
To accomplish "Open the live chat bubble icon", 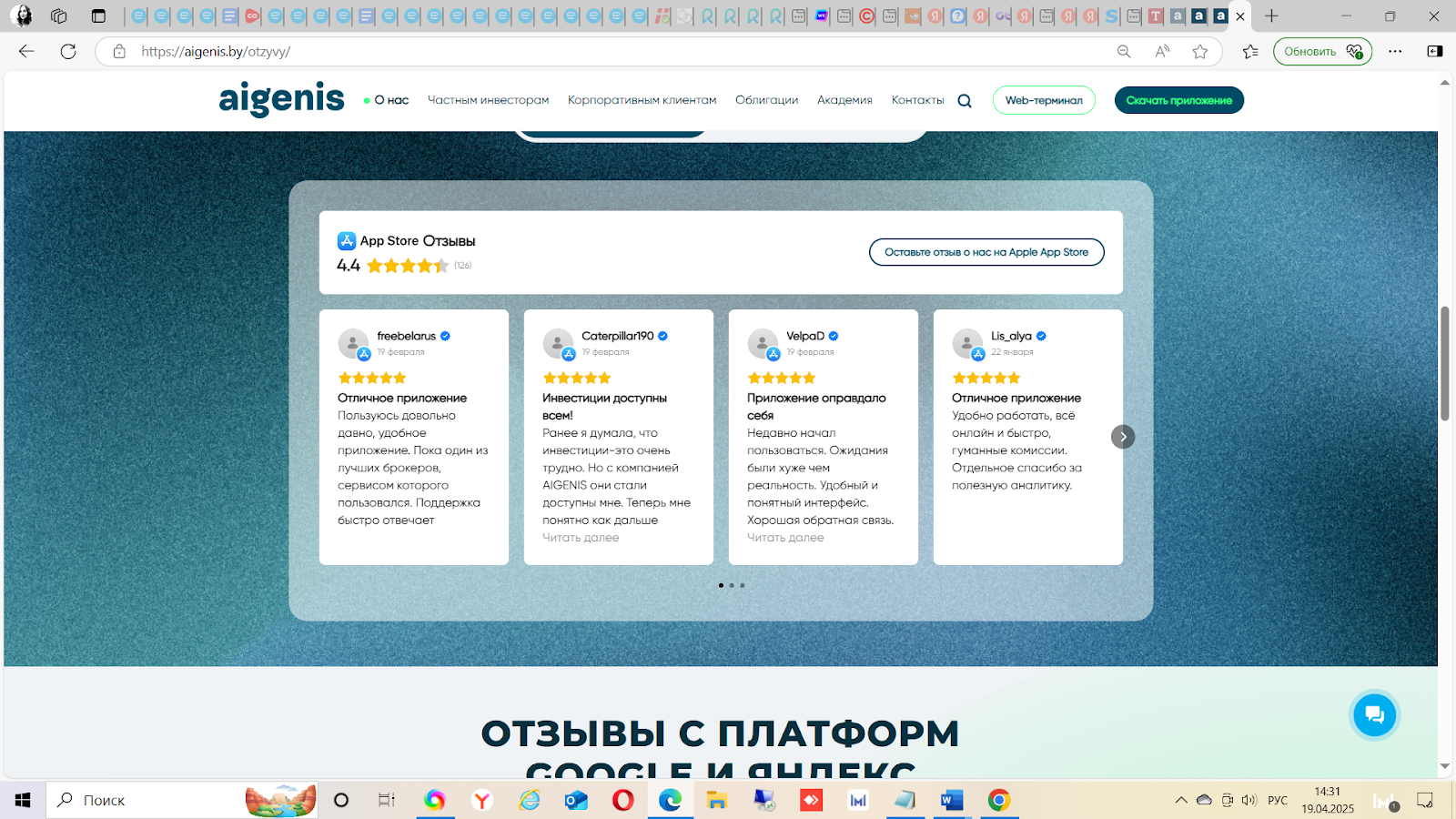I will point(1374,715).
